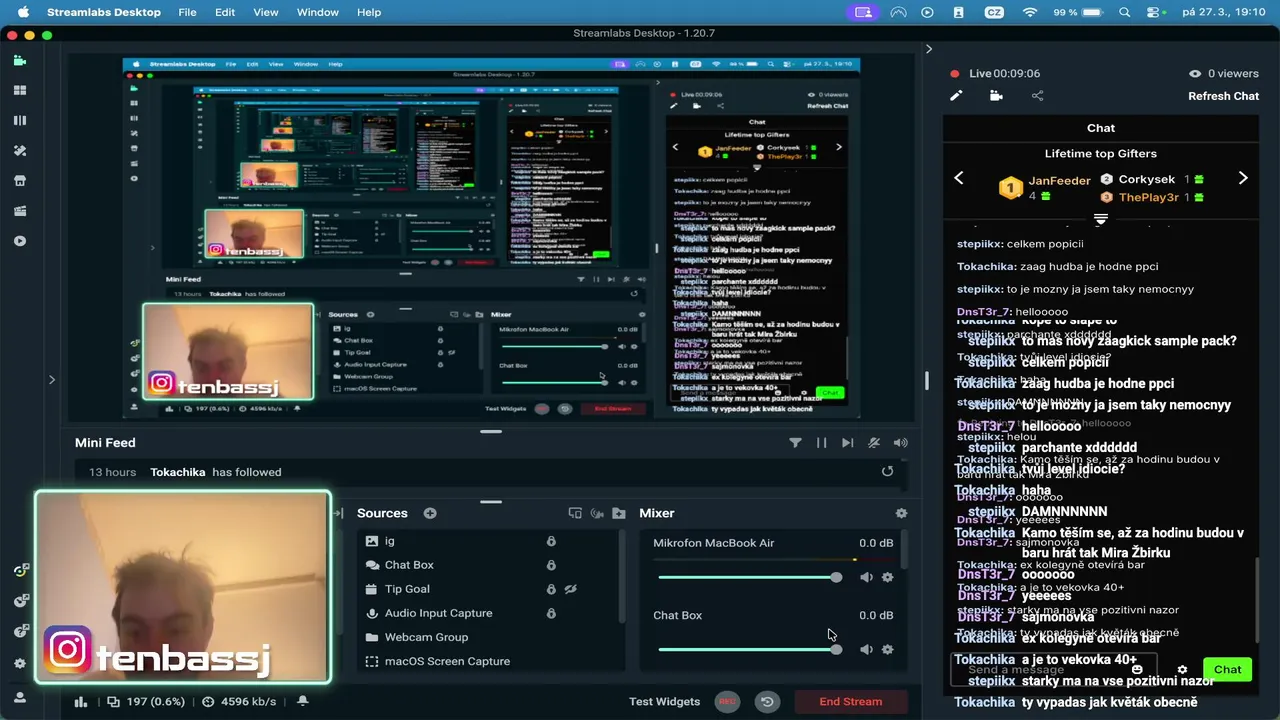The width and height of the screenshot is (1280, 720).
Task: Mute Chat Box audio in Mixer
Action: click(866, 649)
